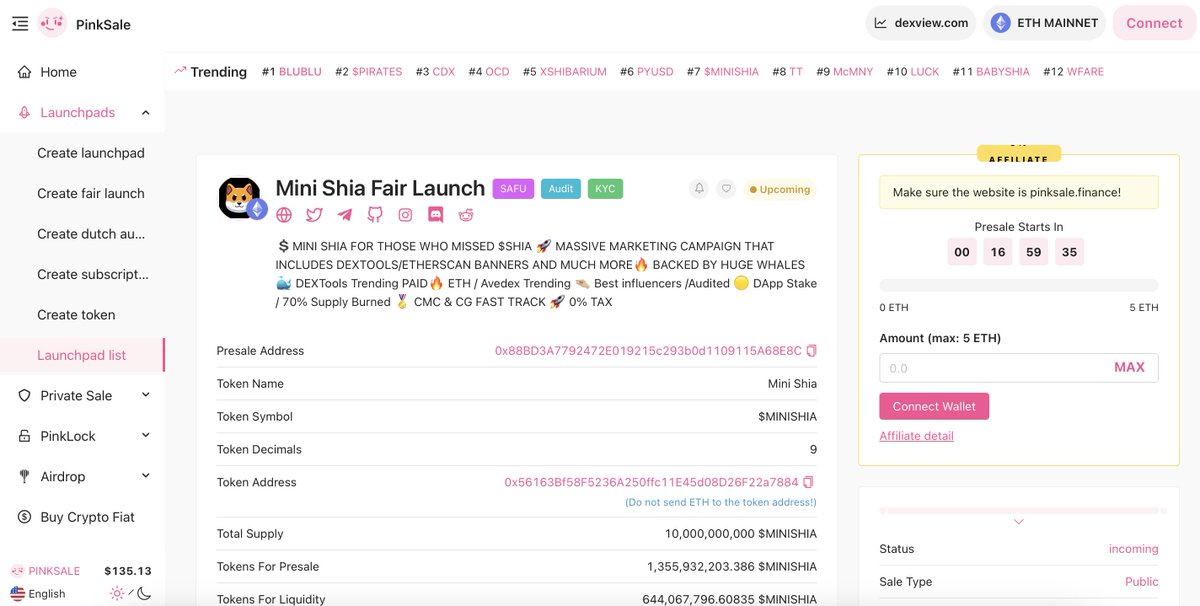
Task: Expand the PinkLock sidebar section
Action: [x=146, y=436]
